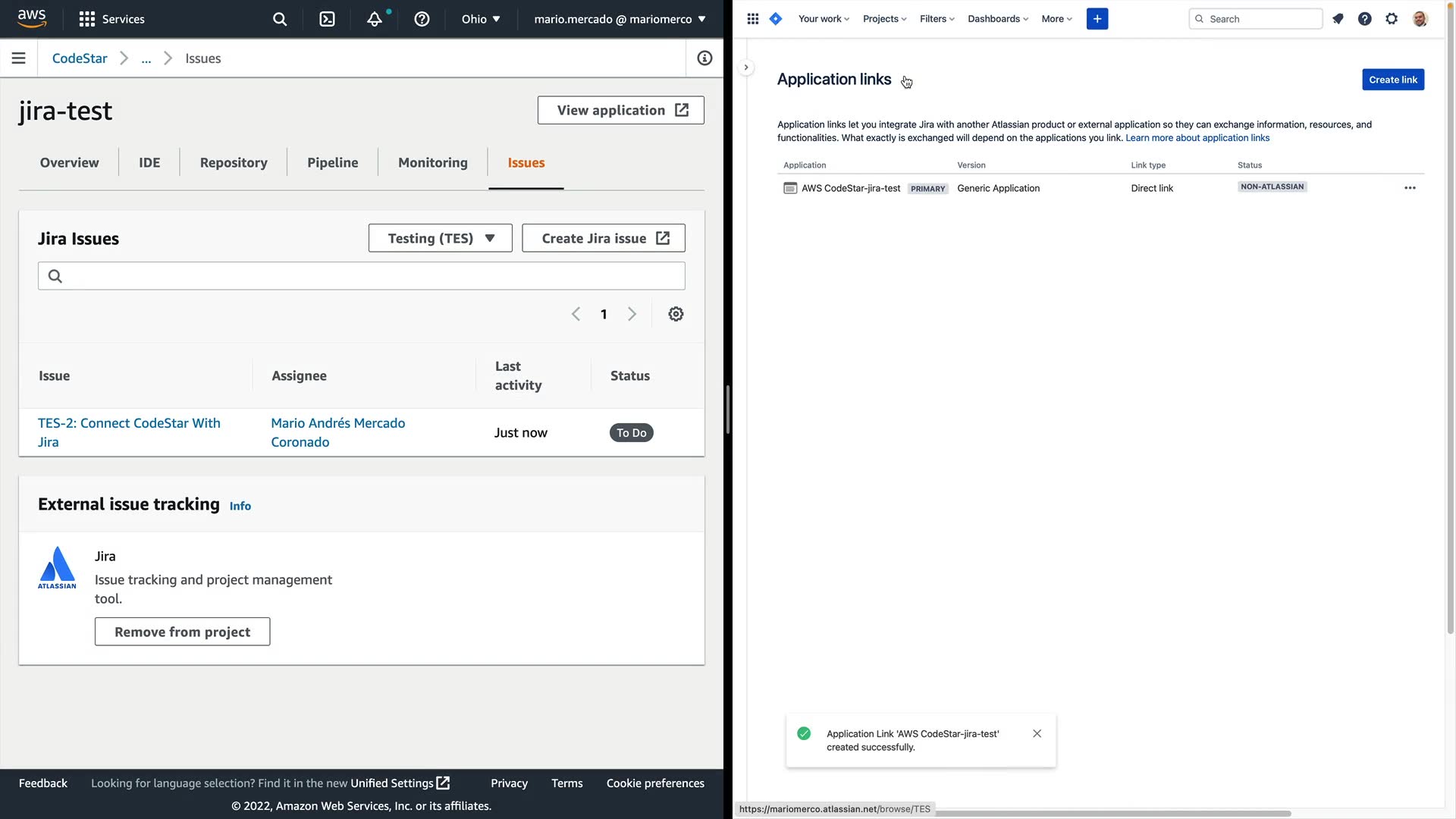The width and height of the screenshot is (1456, 819).
Task: Open AWS notifications bell
Action: [x=375, y=19]
